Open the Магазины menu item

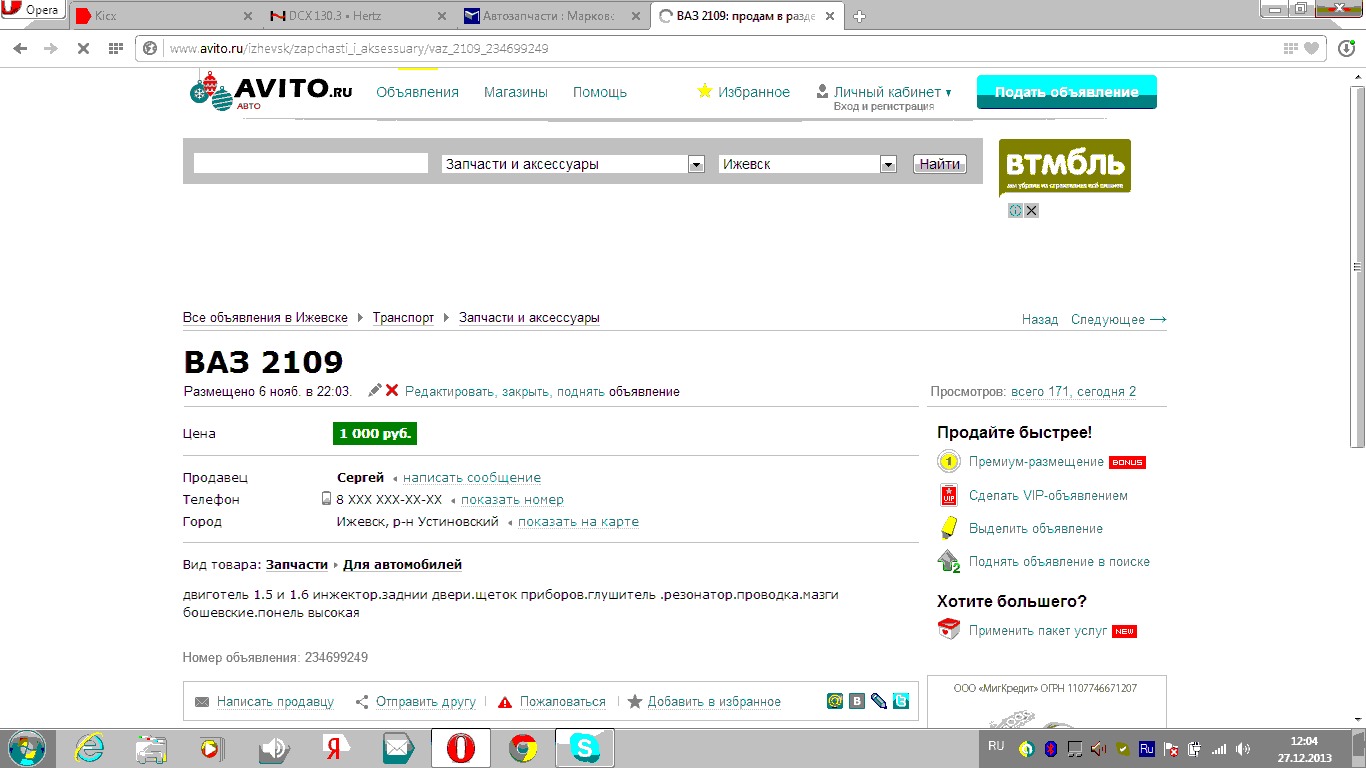(x=516, y=92)
